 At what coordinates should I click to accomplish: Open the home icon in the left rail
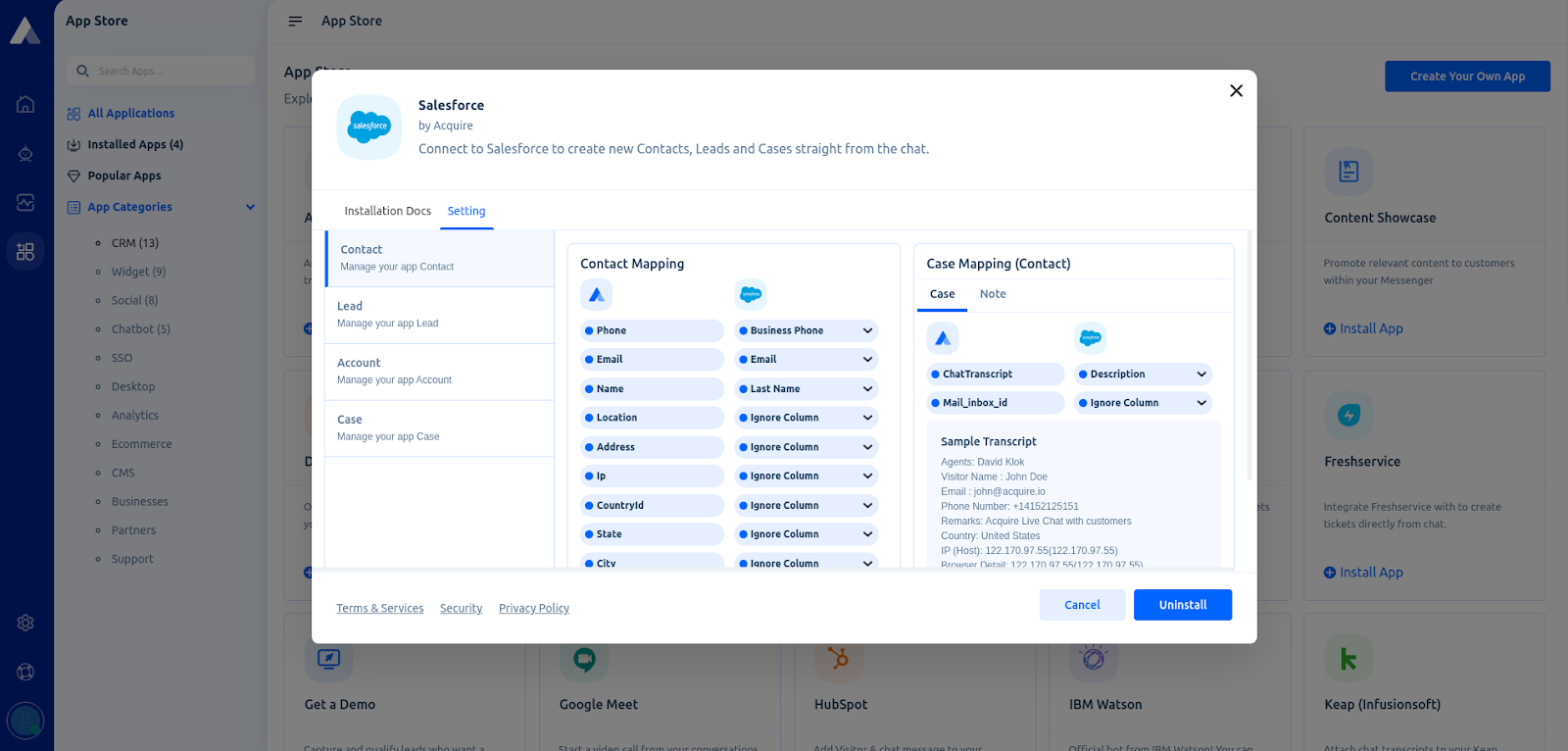pos(25,104)
